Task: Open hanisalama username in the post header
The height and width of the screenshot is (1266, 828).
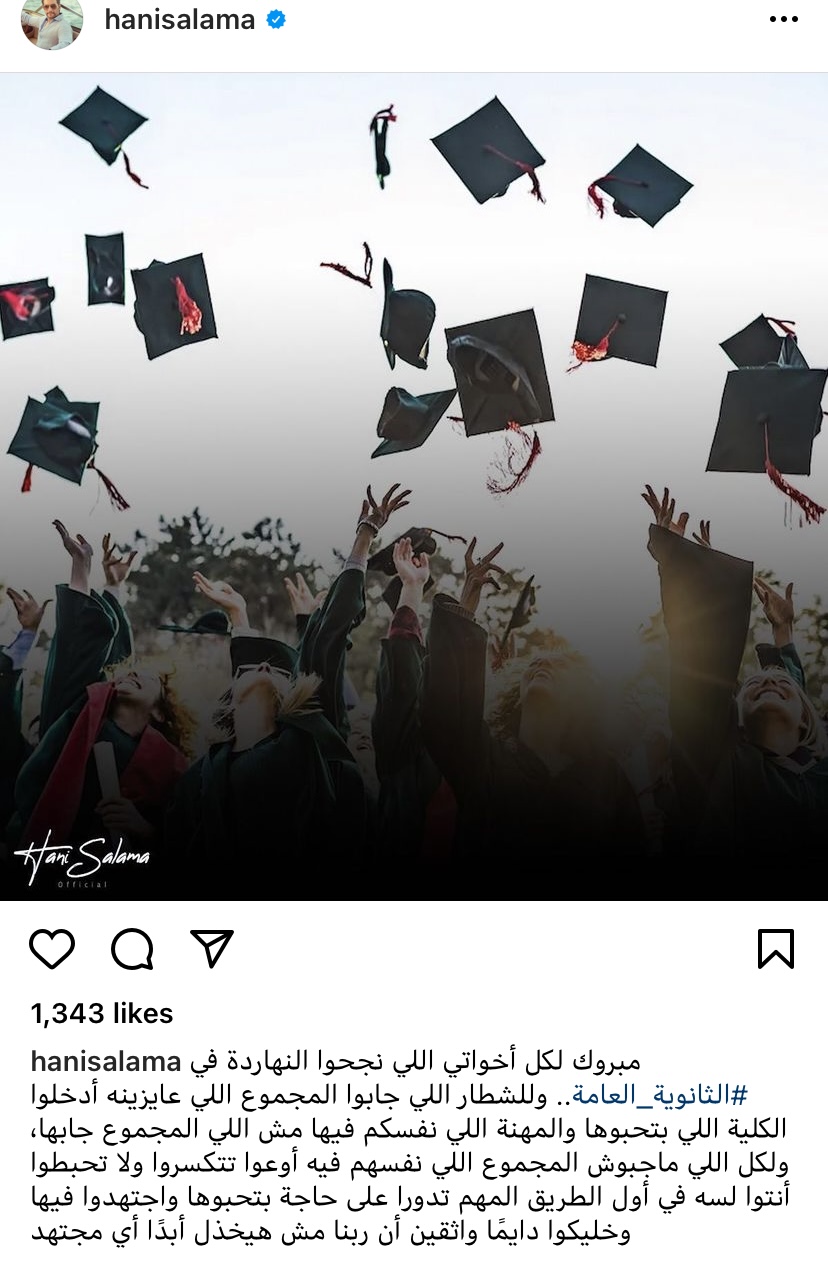Action: 180,20
